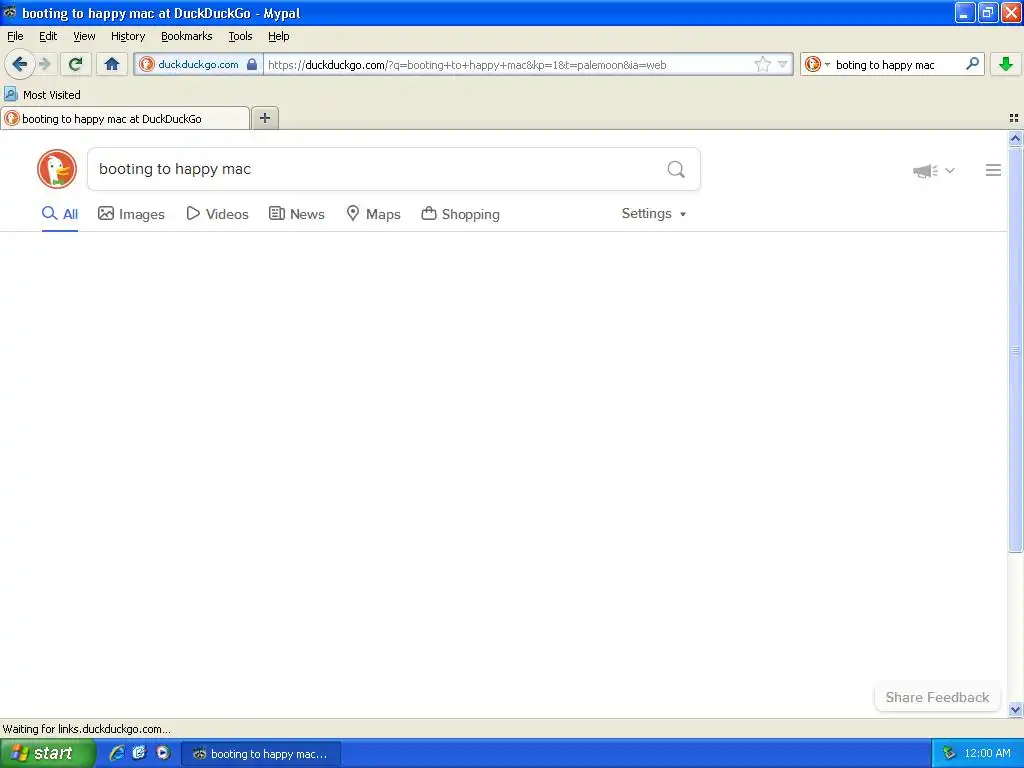This screenshot has height=768, width=1024.
Task: Open the DuckDuckGo hamburger menu
Action: 993,170
